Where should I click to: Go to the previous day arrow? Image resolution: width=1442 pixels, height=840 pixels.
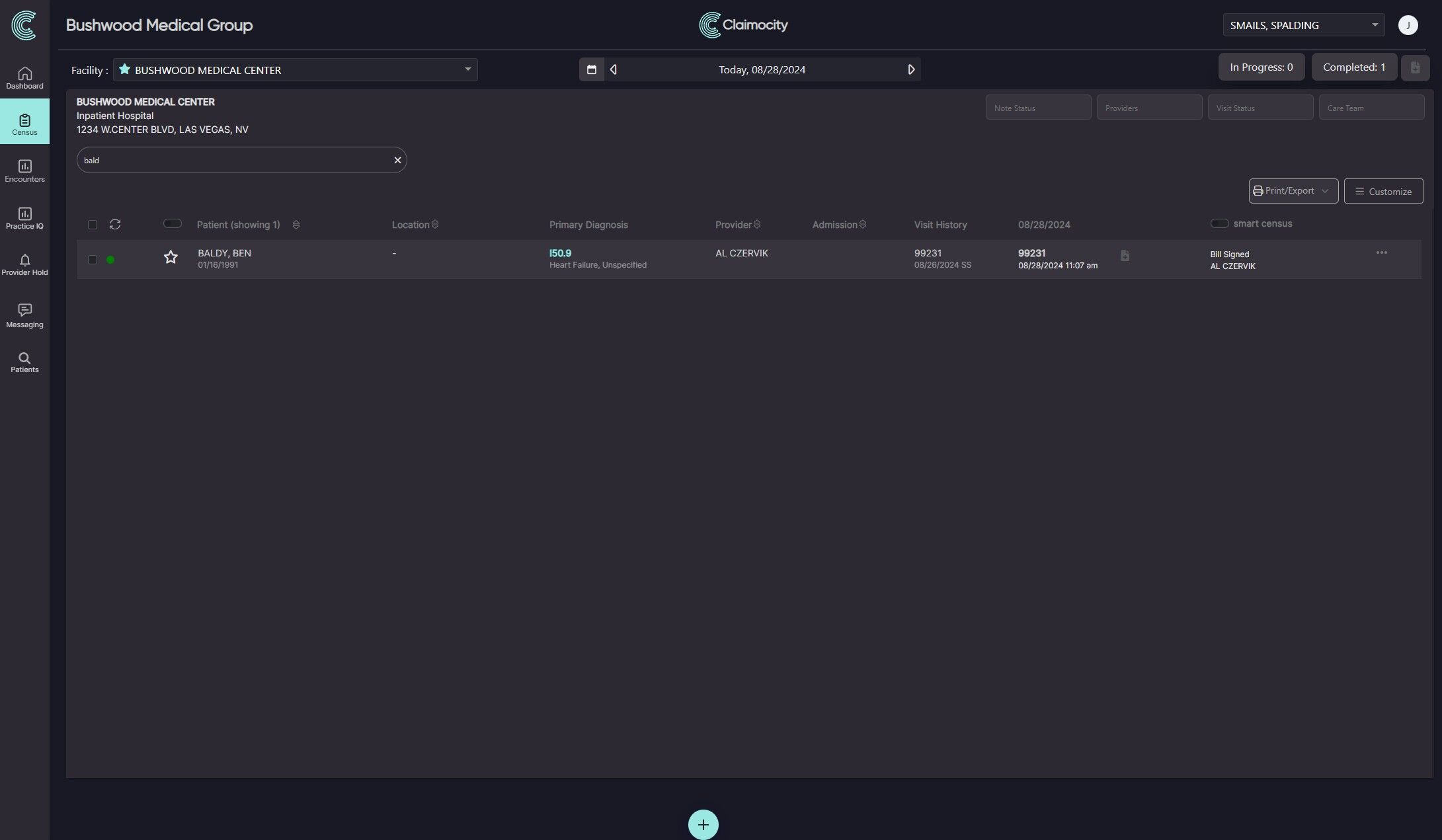614,69
